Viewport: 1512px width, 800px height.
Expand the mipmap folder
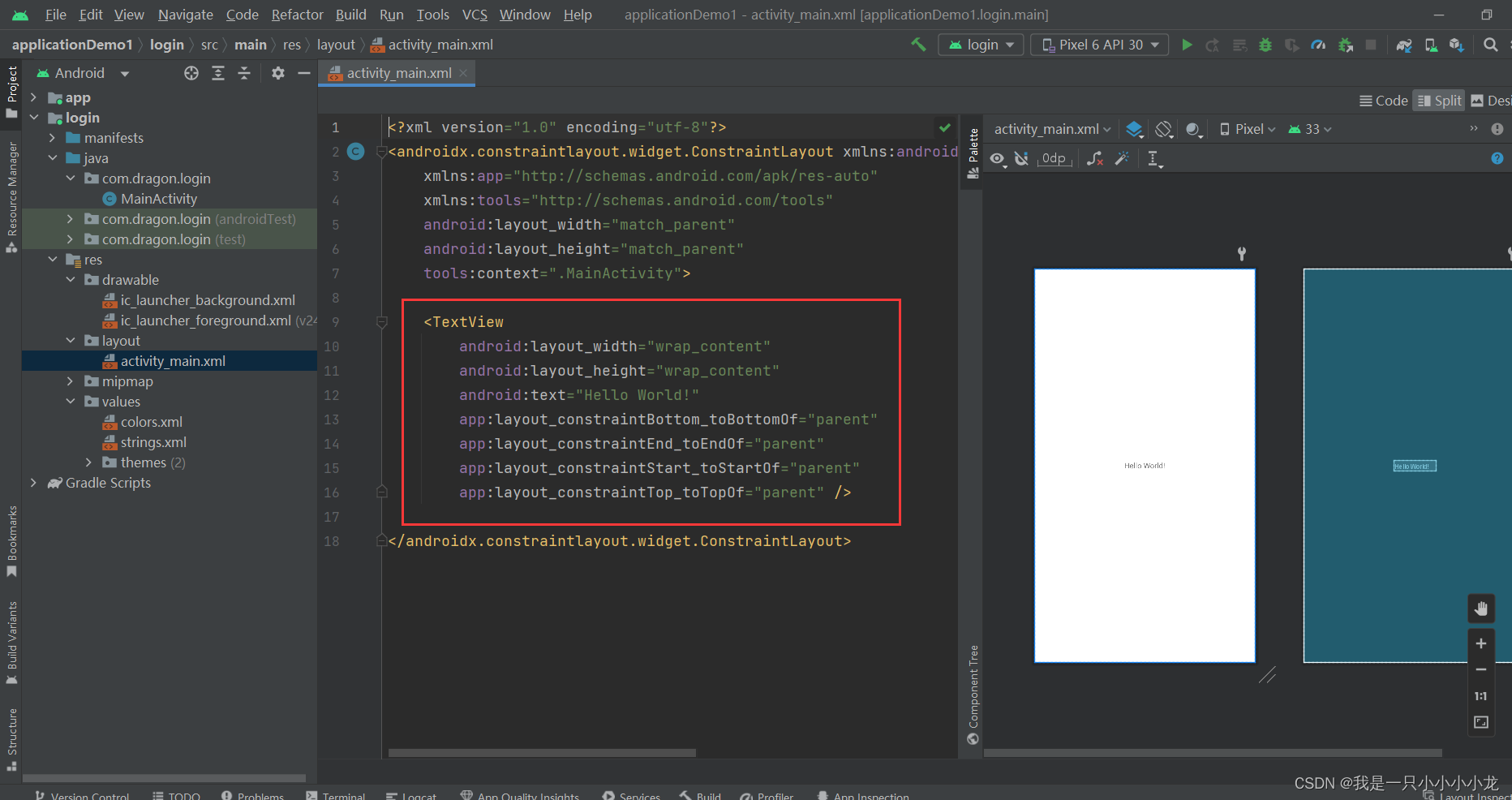70,381
